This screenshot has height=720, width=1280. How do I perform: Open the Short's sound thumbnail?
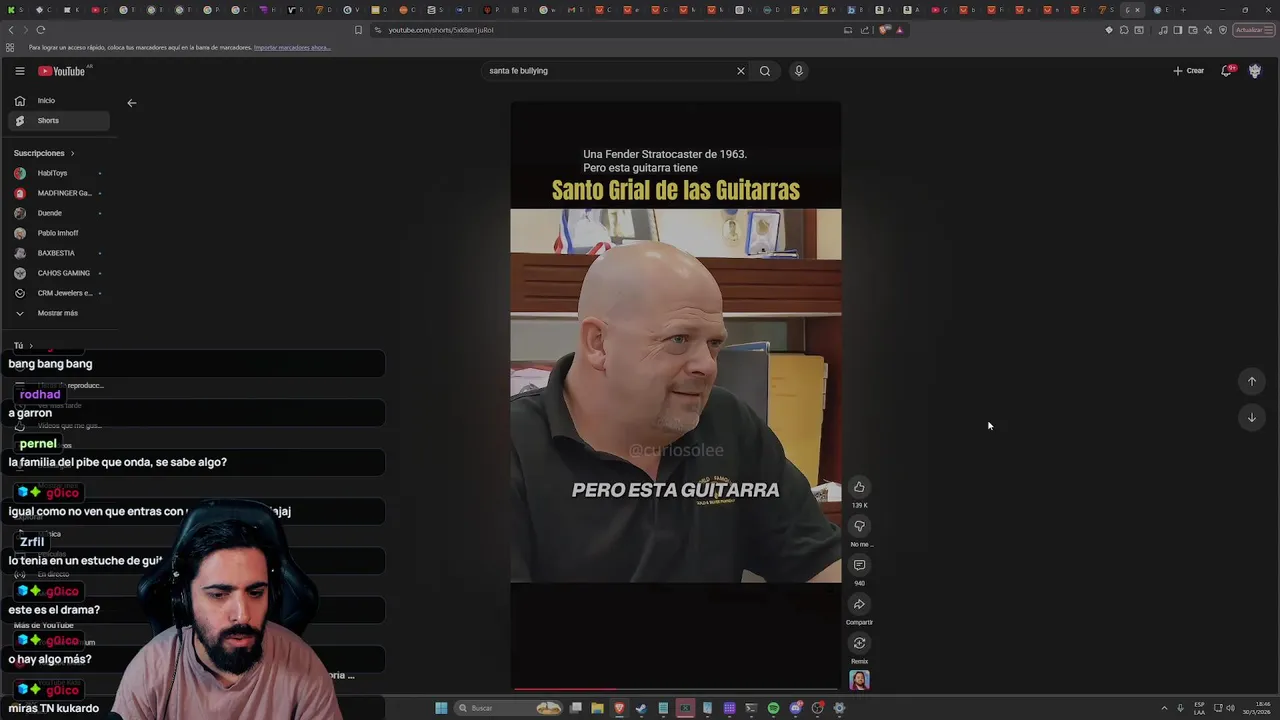(859, 680)
